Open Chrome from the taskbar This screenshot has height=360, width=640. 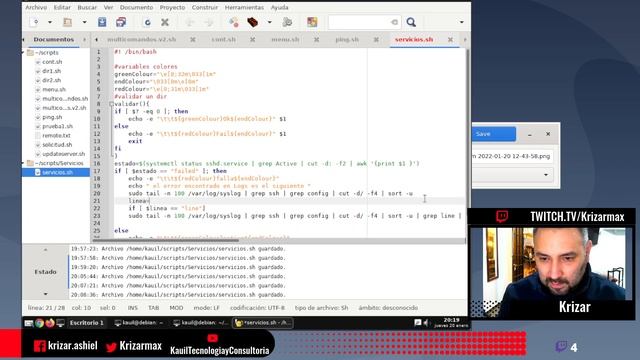pos(40,323)
